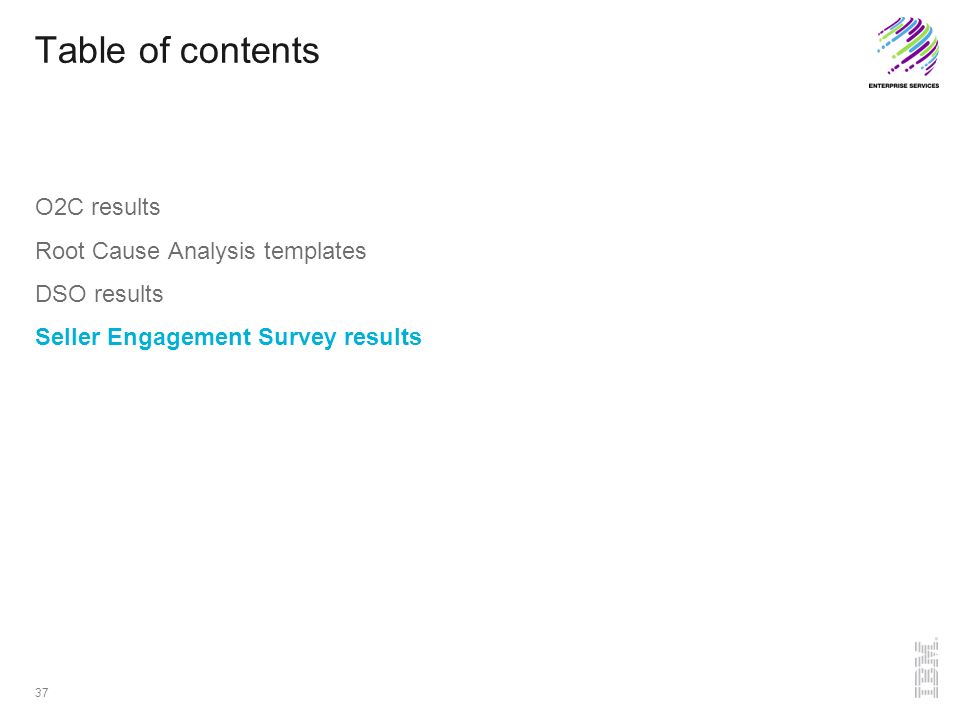Click the blue word results
The image size is (960, 720).
coord(383,337)
